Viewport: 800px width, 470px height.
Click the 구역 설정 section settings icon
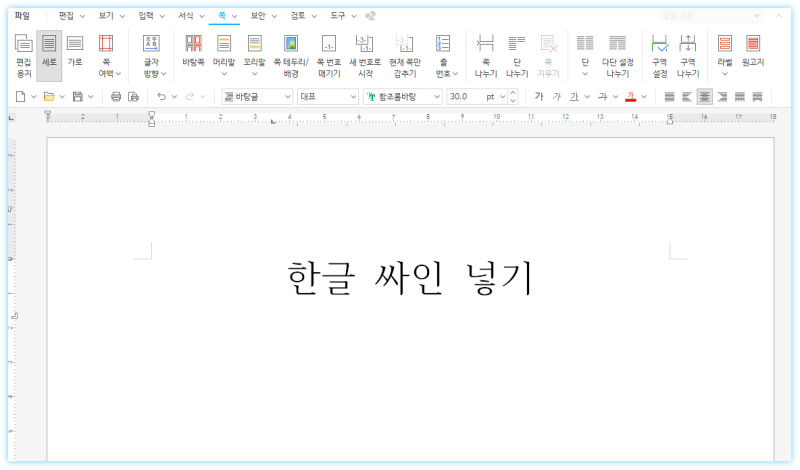click(x=659, y=54)
